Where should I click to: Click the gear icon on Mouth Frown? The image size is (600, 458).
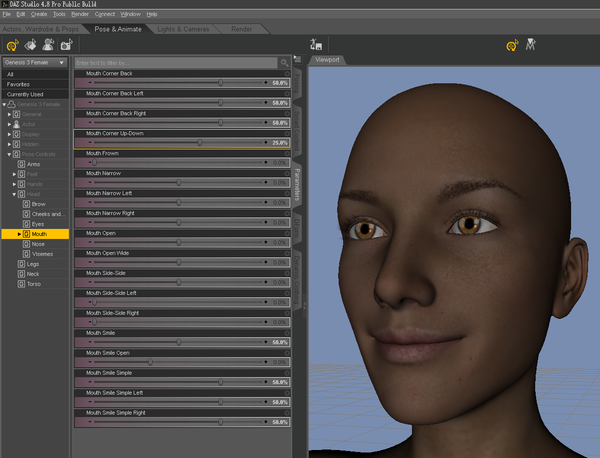coord(288,153)
